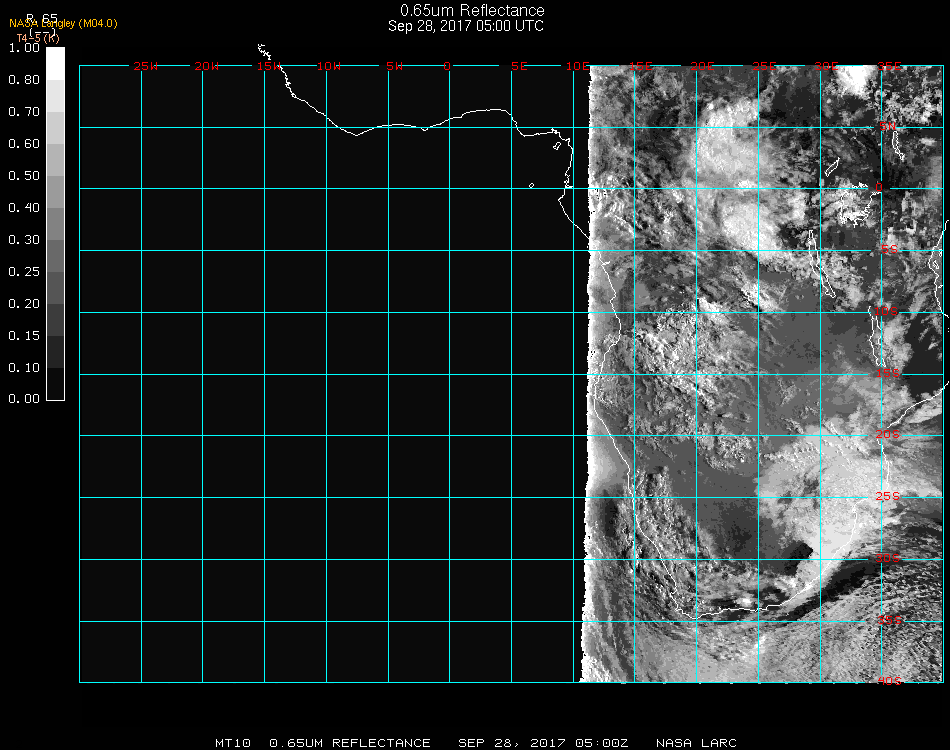Screen dimensions: 950x750
Task: Click the 10E longitude label
Action: 577,66
